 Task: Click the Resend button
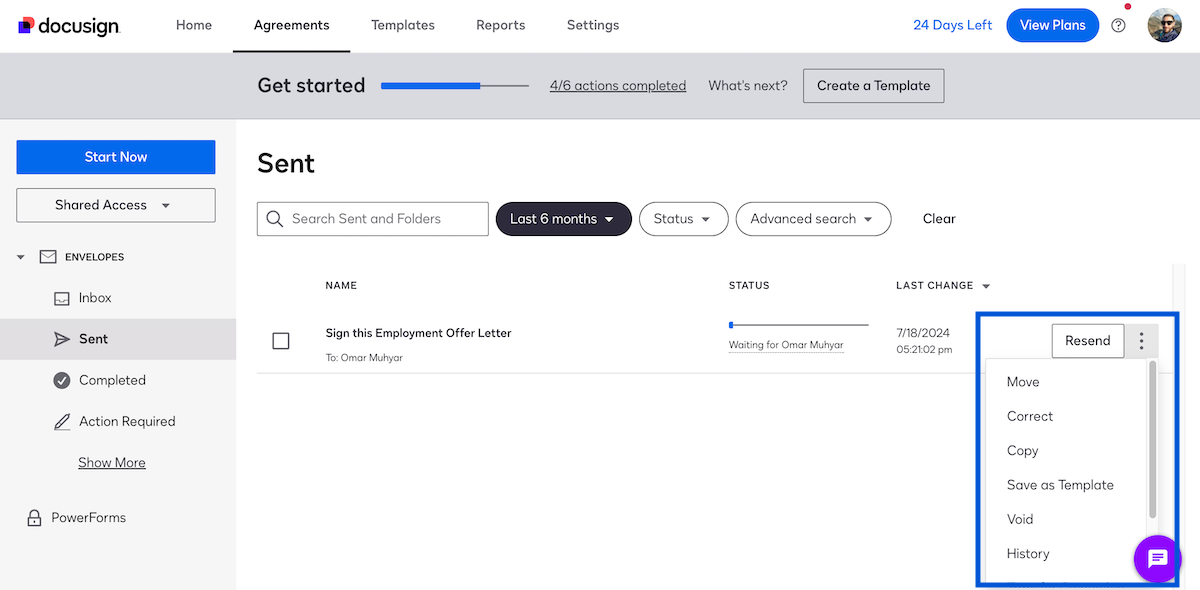pos(1087,340)
